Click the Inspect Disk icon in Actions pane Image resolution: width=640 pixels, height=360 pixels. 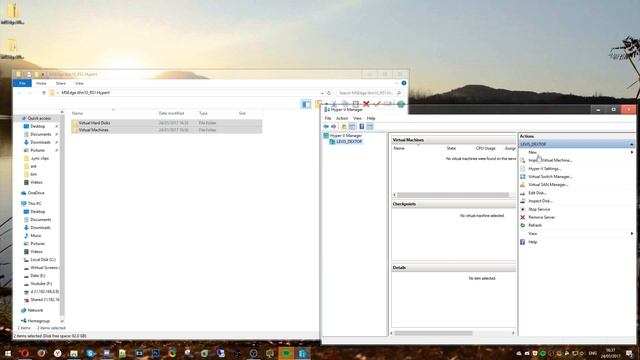[523, 201]
